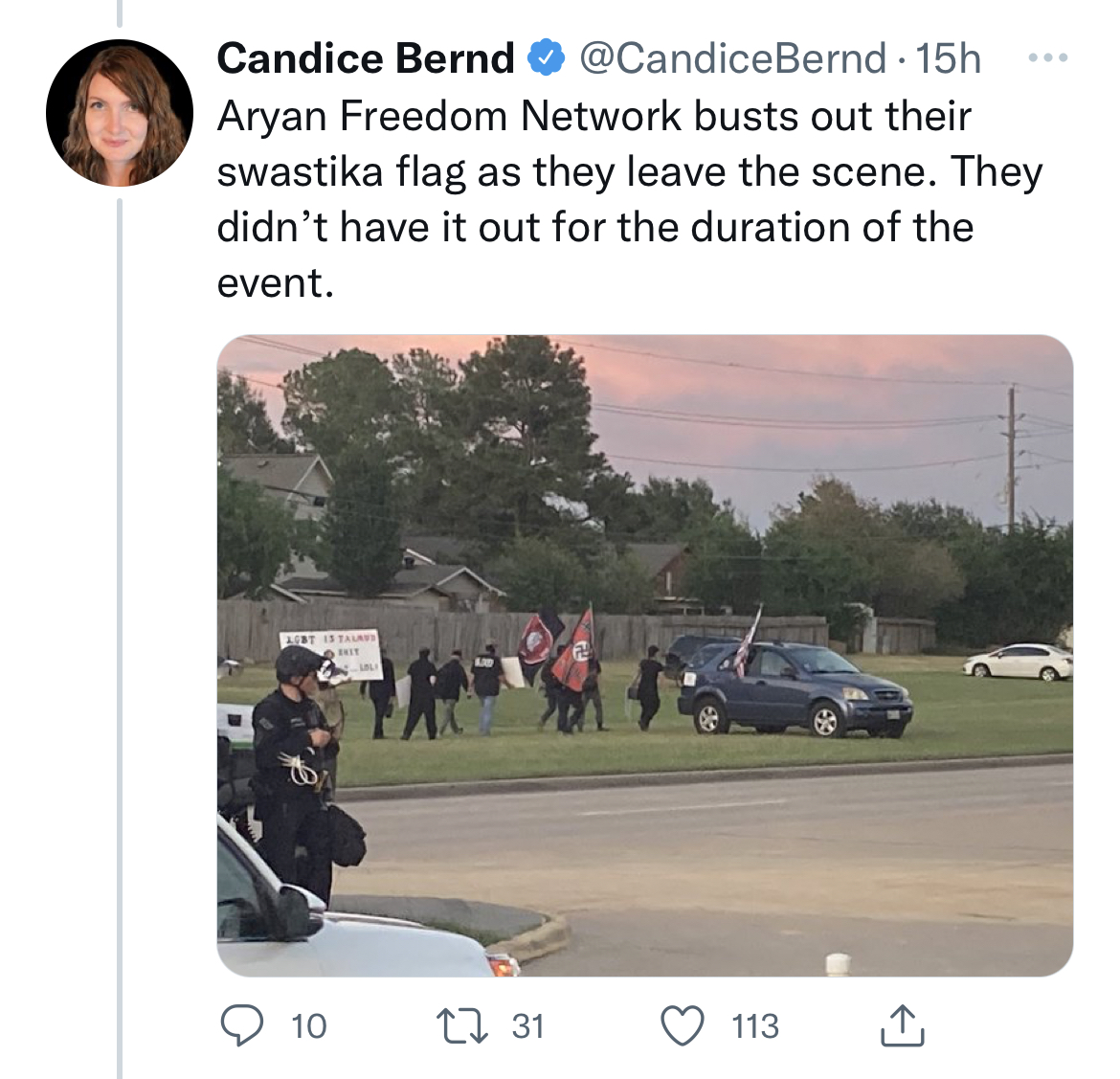Click the reply speech bubble icon
The height and width of the screenshot is (1079, 1120).
click(x=243, y=1026)
